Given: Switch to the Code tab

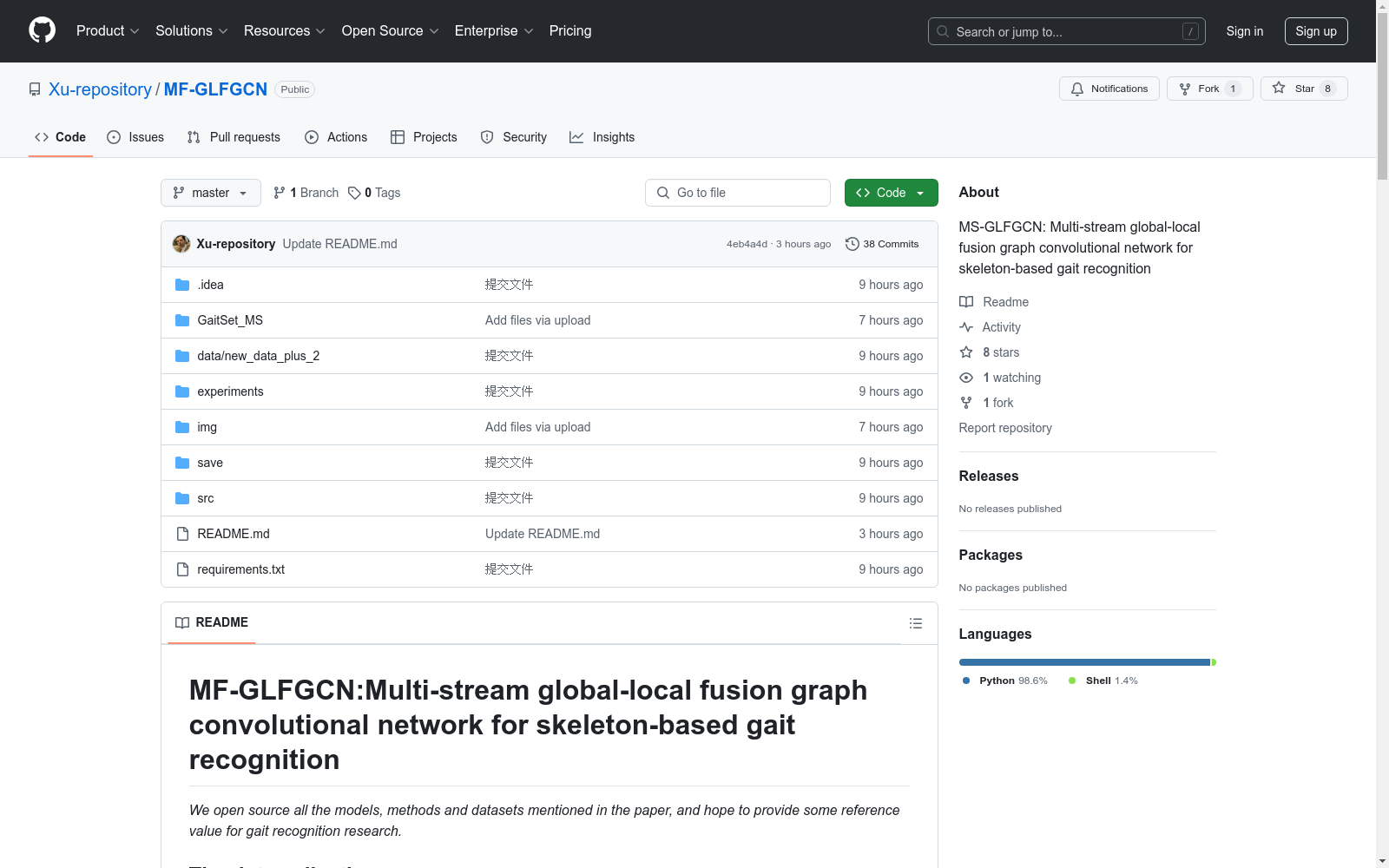Looking at the screenshot, I should point(60,137).
